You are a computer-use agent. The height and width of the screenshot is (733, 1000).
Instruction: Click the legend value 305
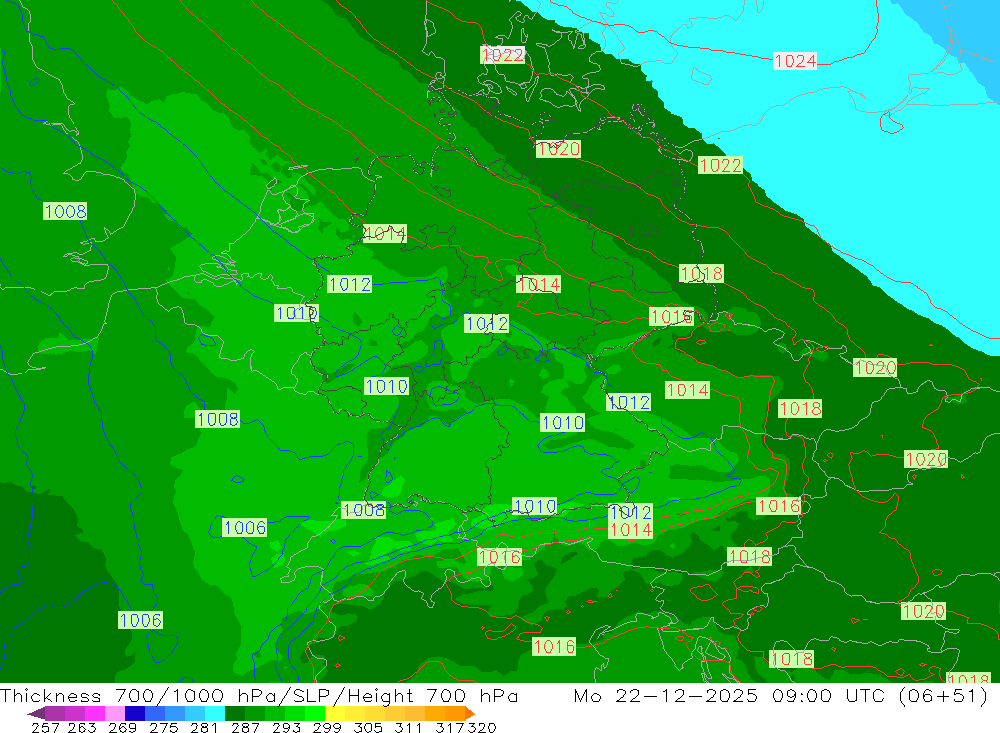tap(367, 727)
